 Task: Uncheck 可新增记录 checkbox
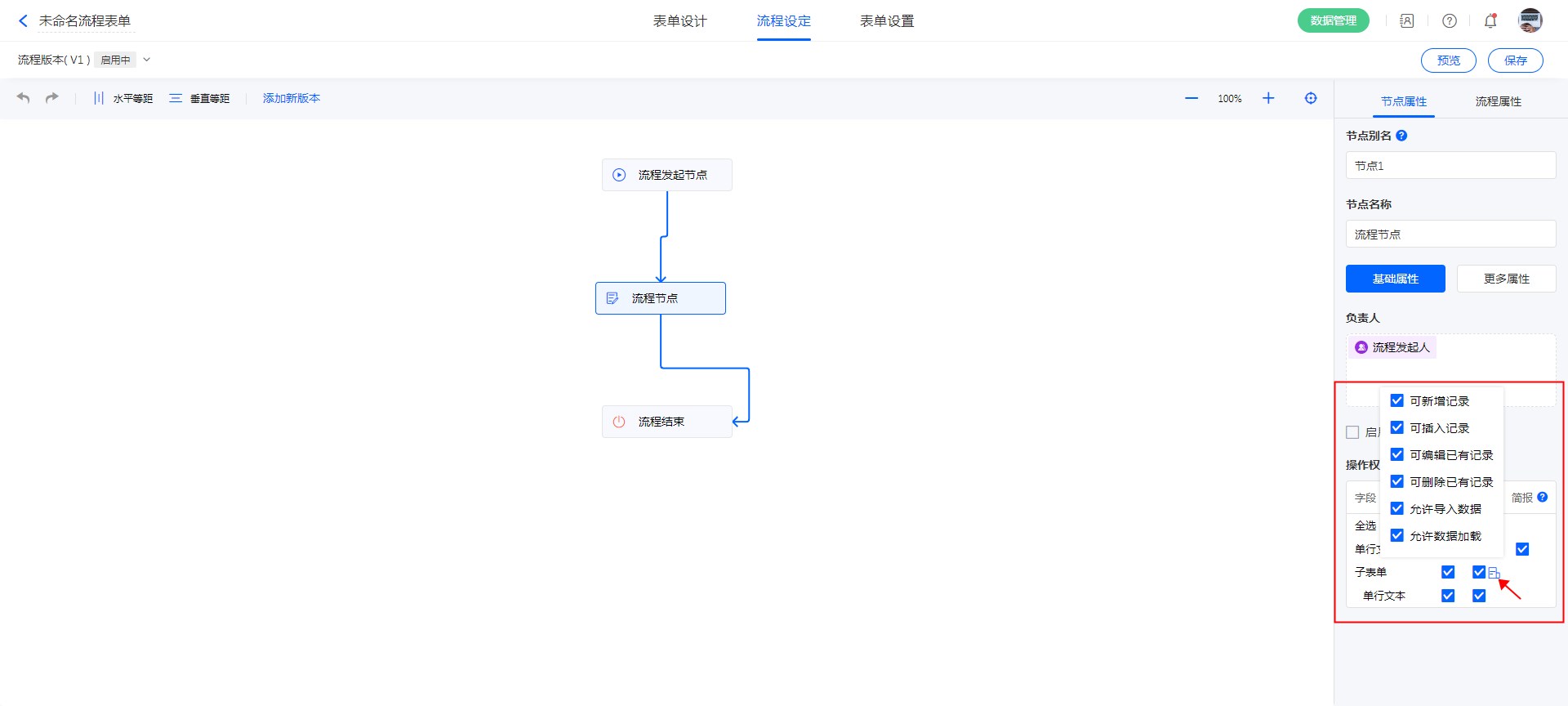click(x=1397, y=400)
